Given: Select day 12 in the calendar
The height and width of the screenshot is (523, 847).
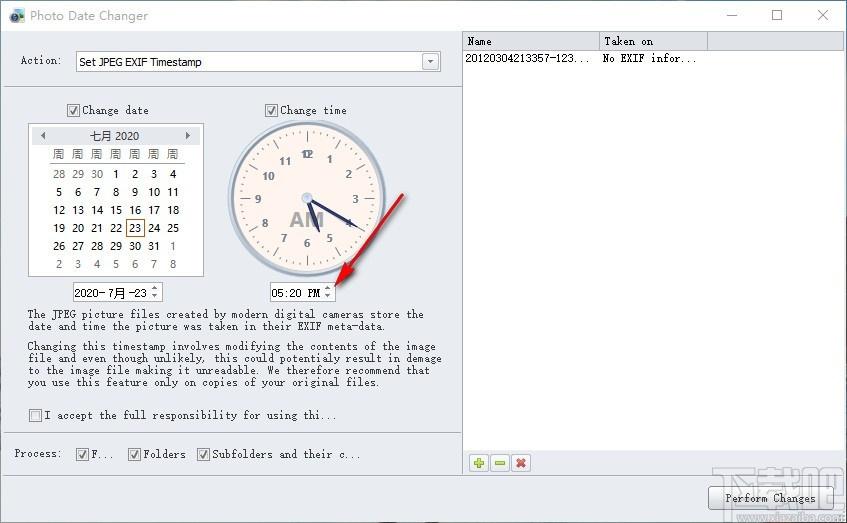Looking at the screenshot, I should (x=59, y=210).
